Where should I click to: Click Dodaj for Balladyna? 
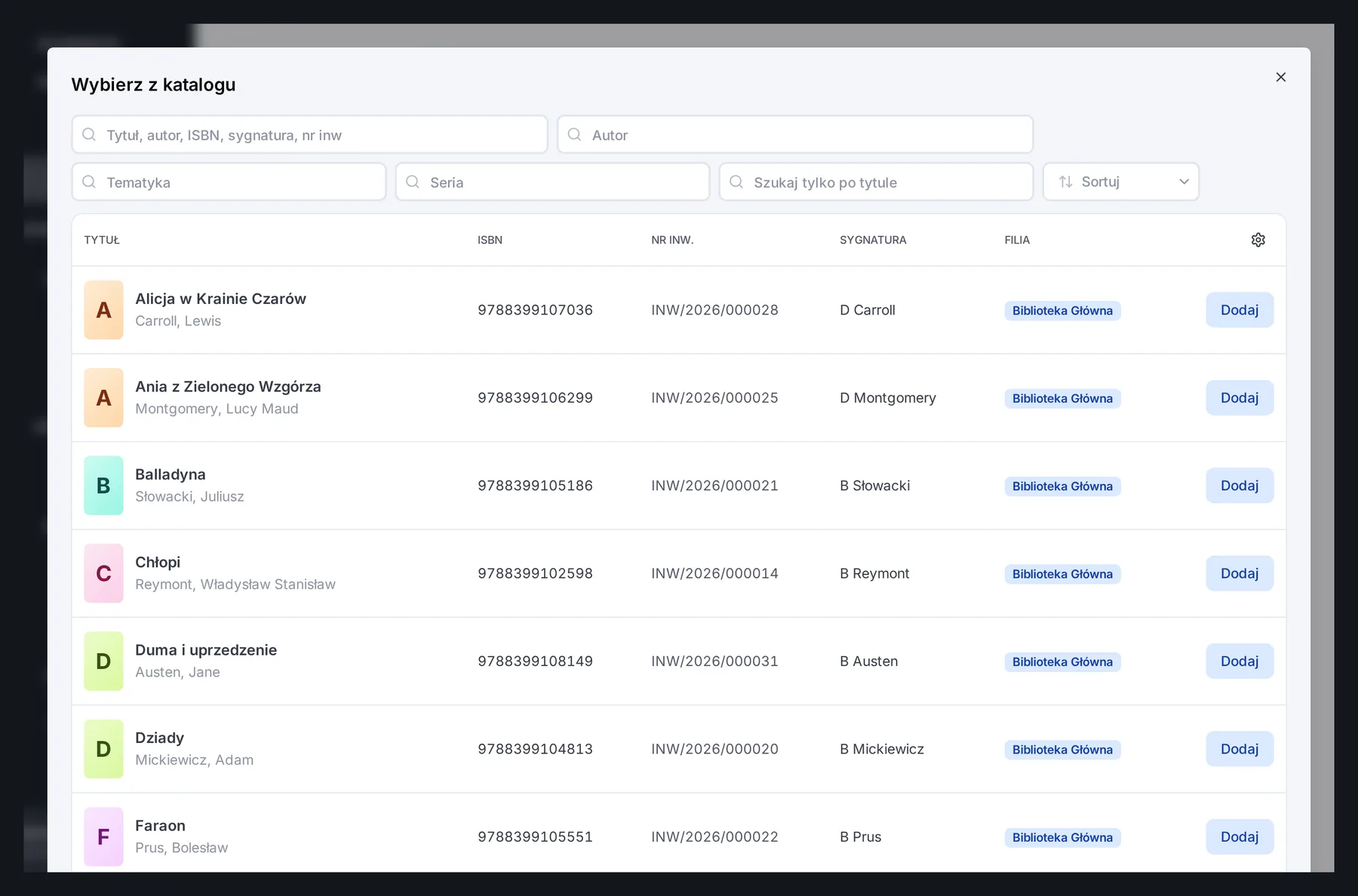(x=1240, y=486)
